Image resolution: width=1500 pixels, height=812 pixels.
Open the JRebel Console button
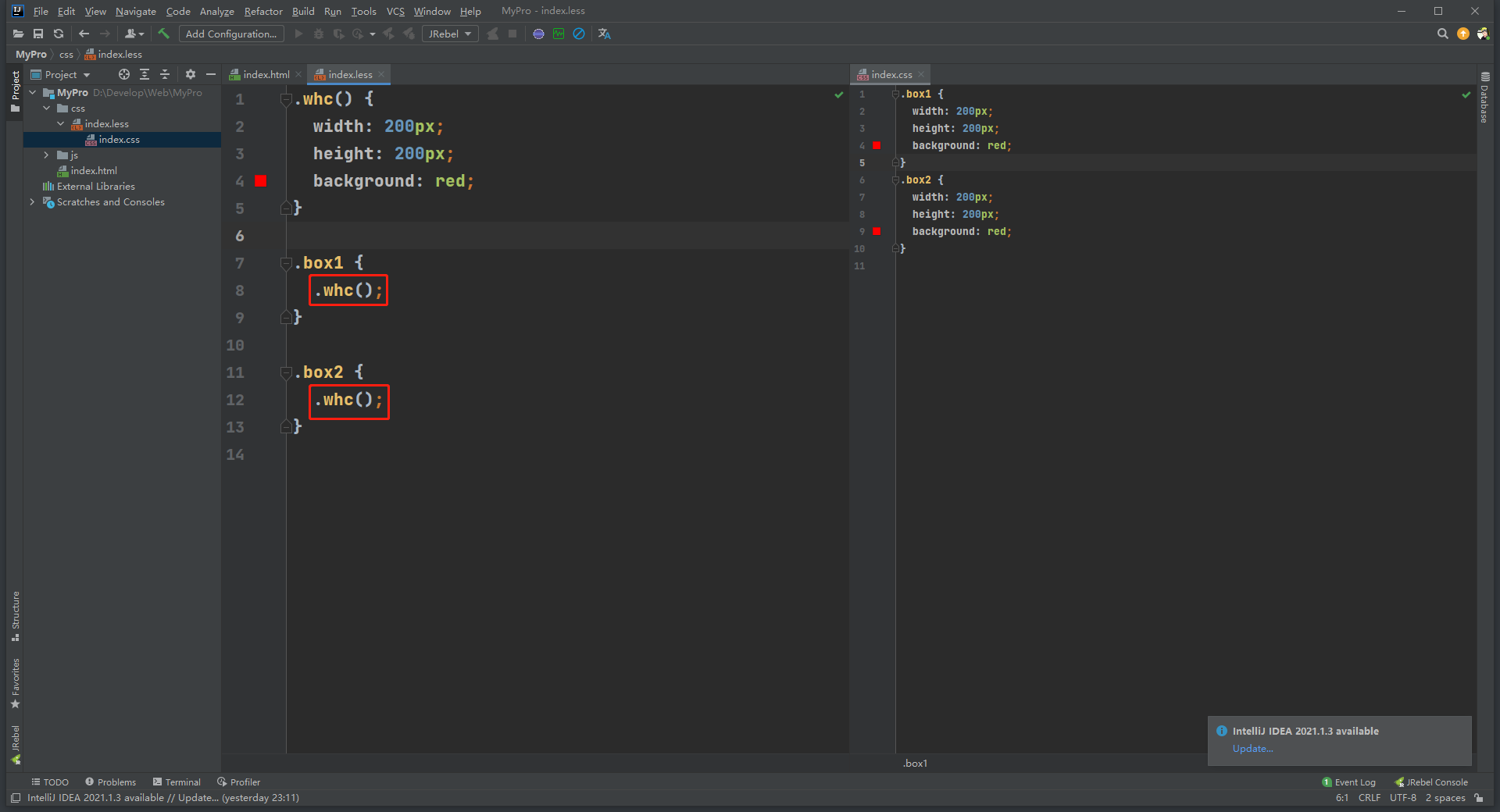(x=1431, y=782)
